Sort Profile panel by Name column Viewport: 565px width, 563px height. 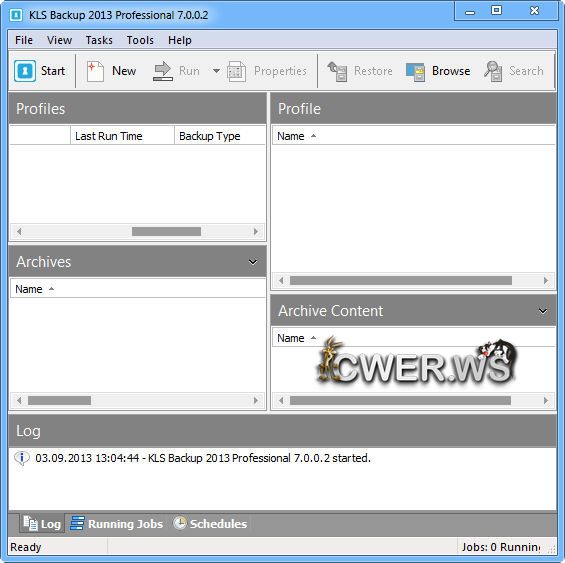414,136
